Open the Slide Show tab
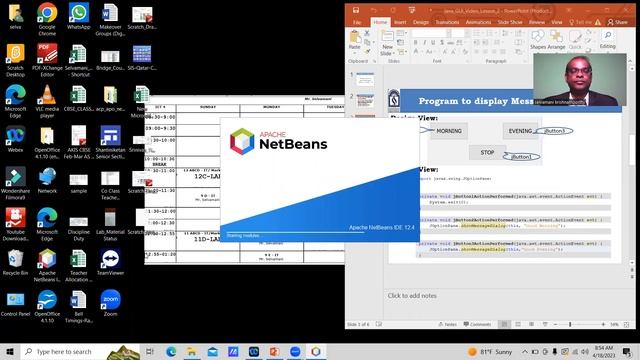Screen dimensions: 640x360 pyautogui.click(x=510, y=22)
